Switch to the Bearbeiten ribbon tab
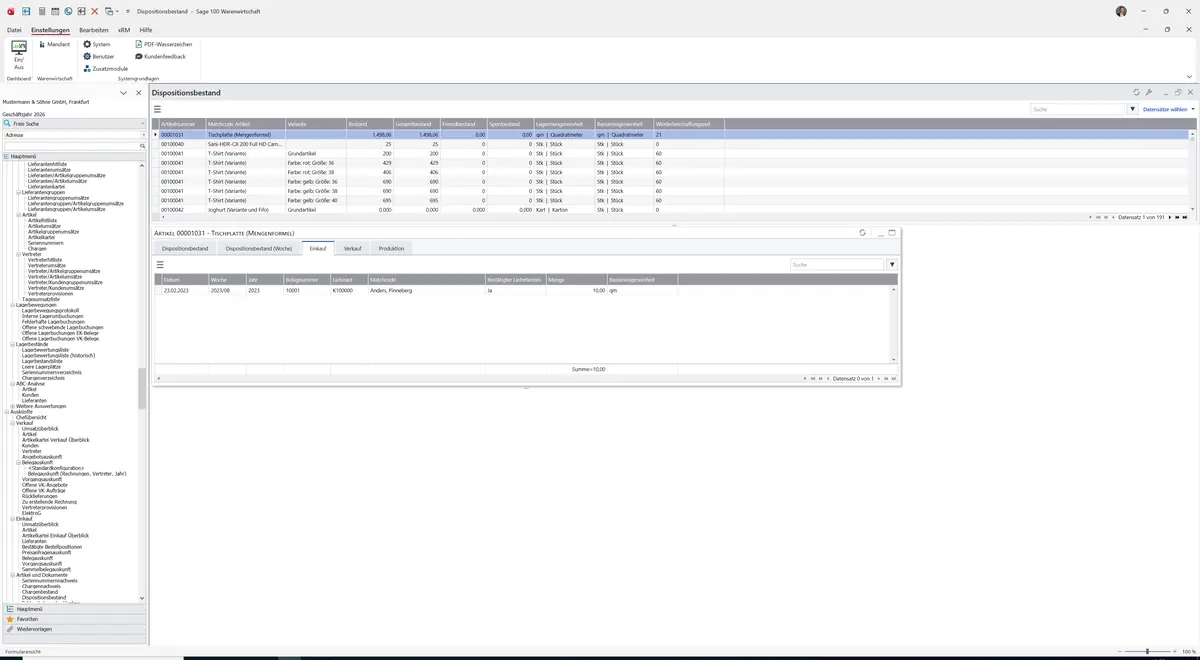This screenshot has height=660, width=1200. tap(94, 30)
